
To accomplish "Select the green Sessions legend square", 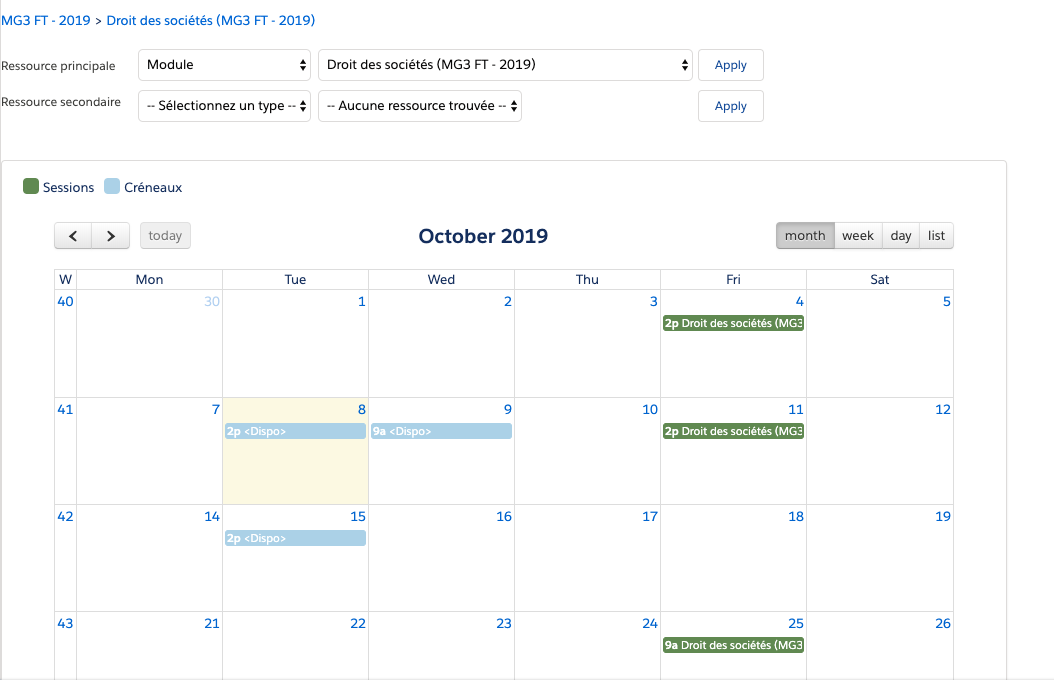I will point(30,186).
